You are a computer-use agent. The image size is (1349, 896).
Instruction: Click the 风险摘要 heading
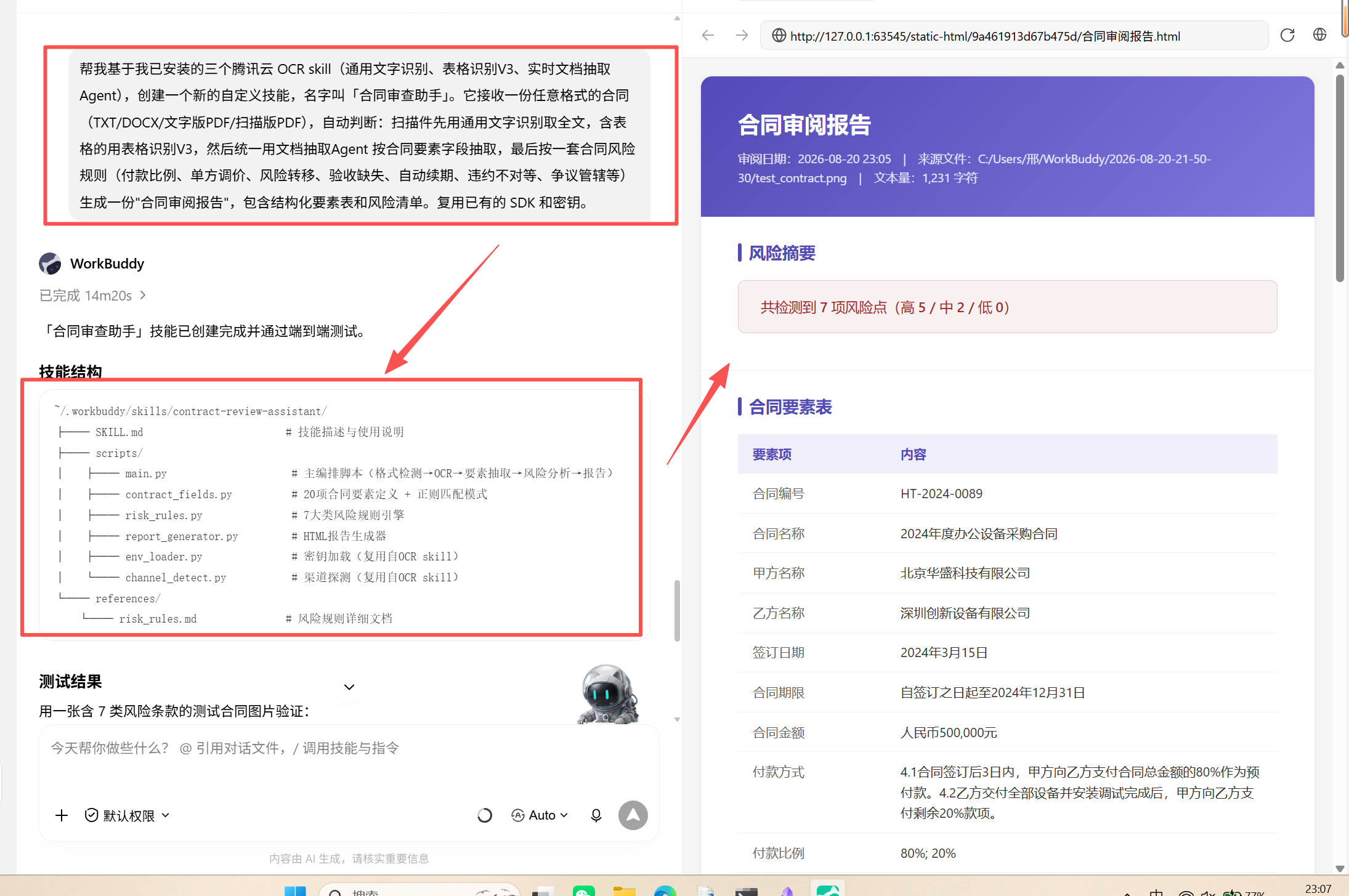[782, 253]
